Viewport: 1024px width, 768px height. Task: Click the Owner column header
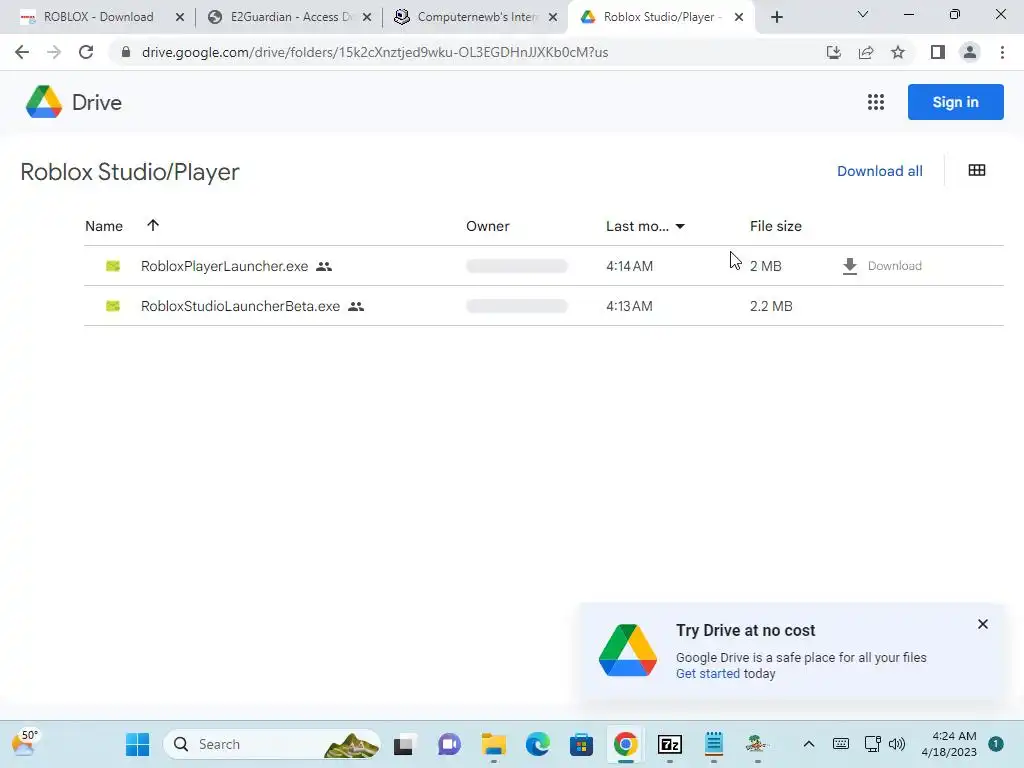point(488,226)
